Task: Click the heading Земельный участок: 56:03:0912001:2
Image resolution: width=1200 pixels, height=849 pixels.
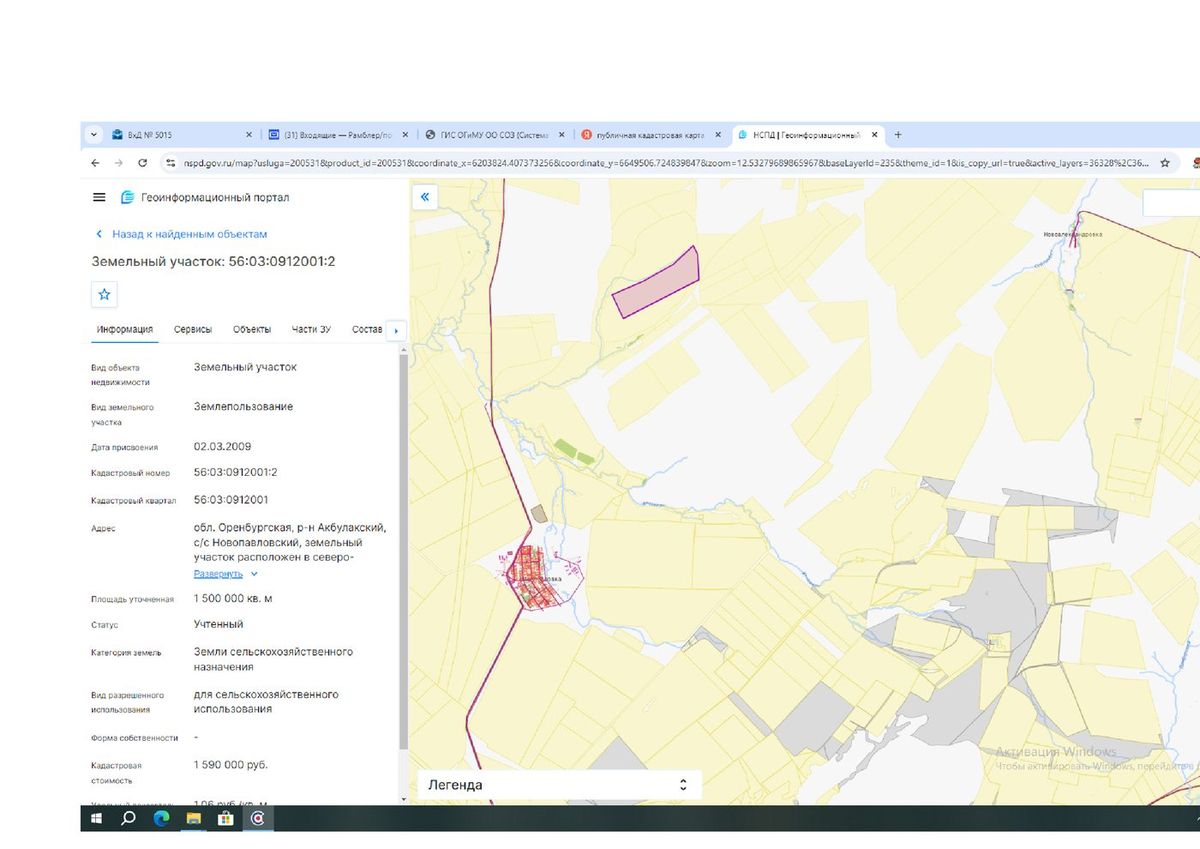Action: [213, 262]
